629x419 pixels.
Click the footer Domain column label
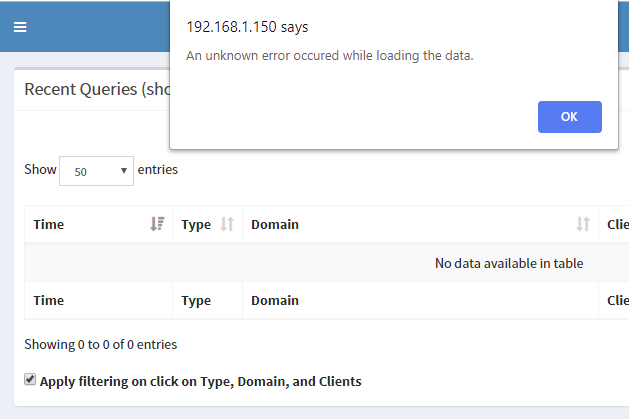coord(275,300)
